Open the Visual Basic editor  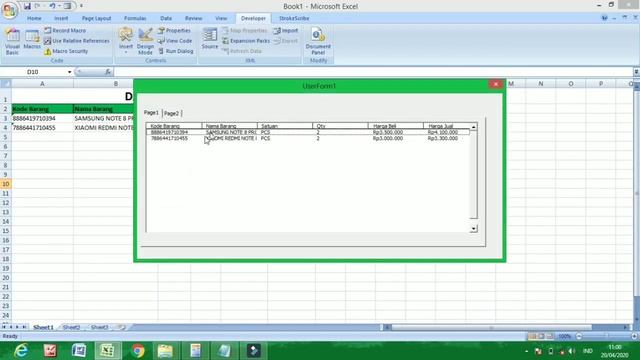pos(12,42)
